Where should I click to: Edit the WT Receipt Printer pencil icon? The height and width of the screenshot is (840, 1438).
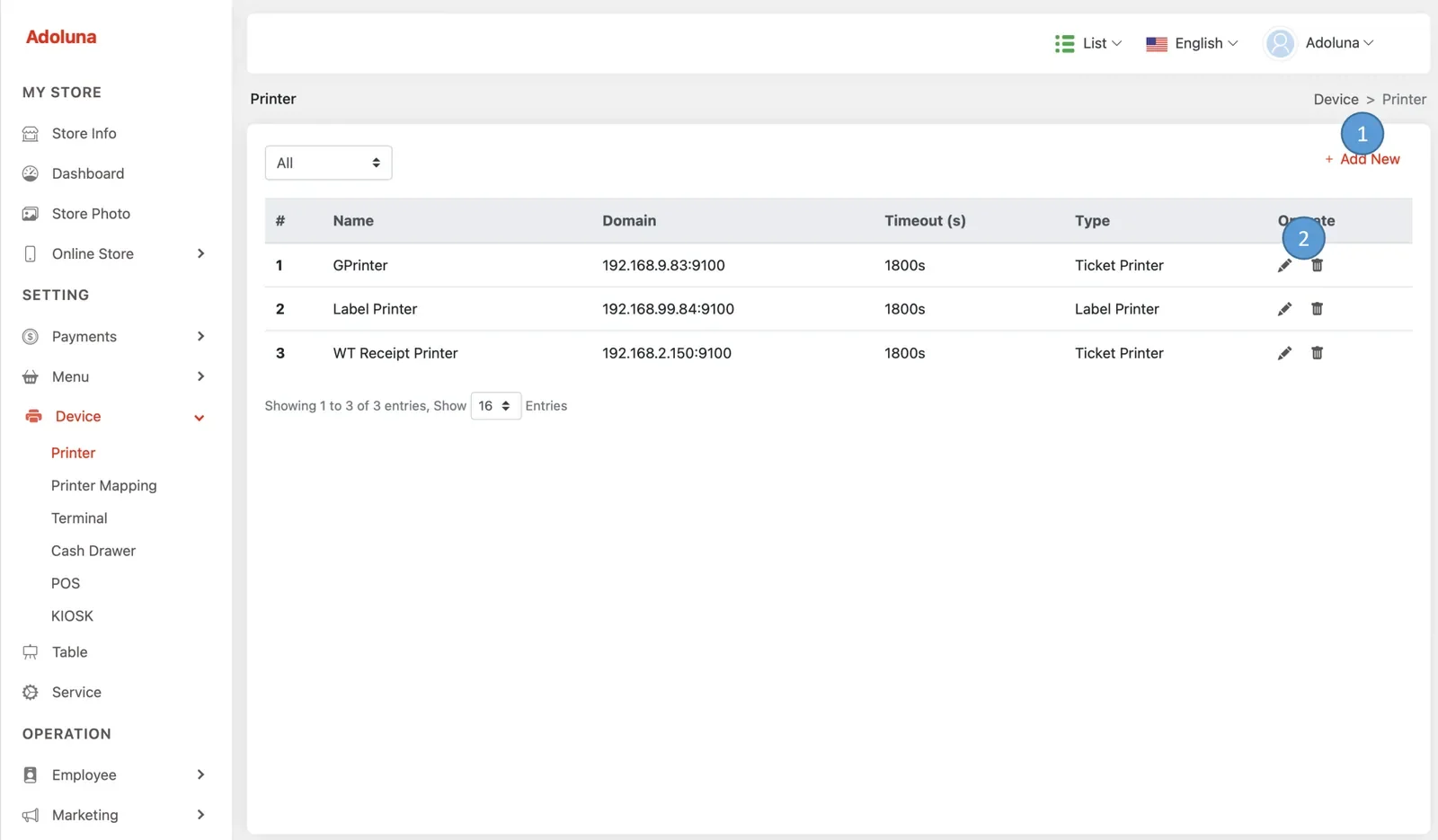pyautogui.click(x=1284, y=353)
